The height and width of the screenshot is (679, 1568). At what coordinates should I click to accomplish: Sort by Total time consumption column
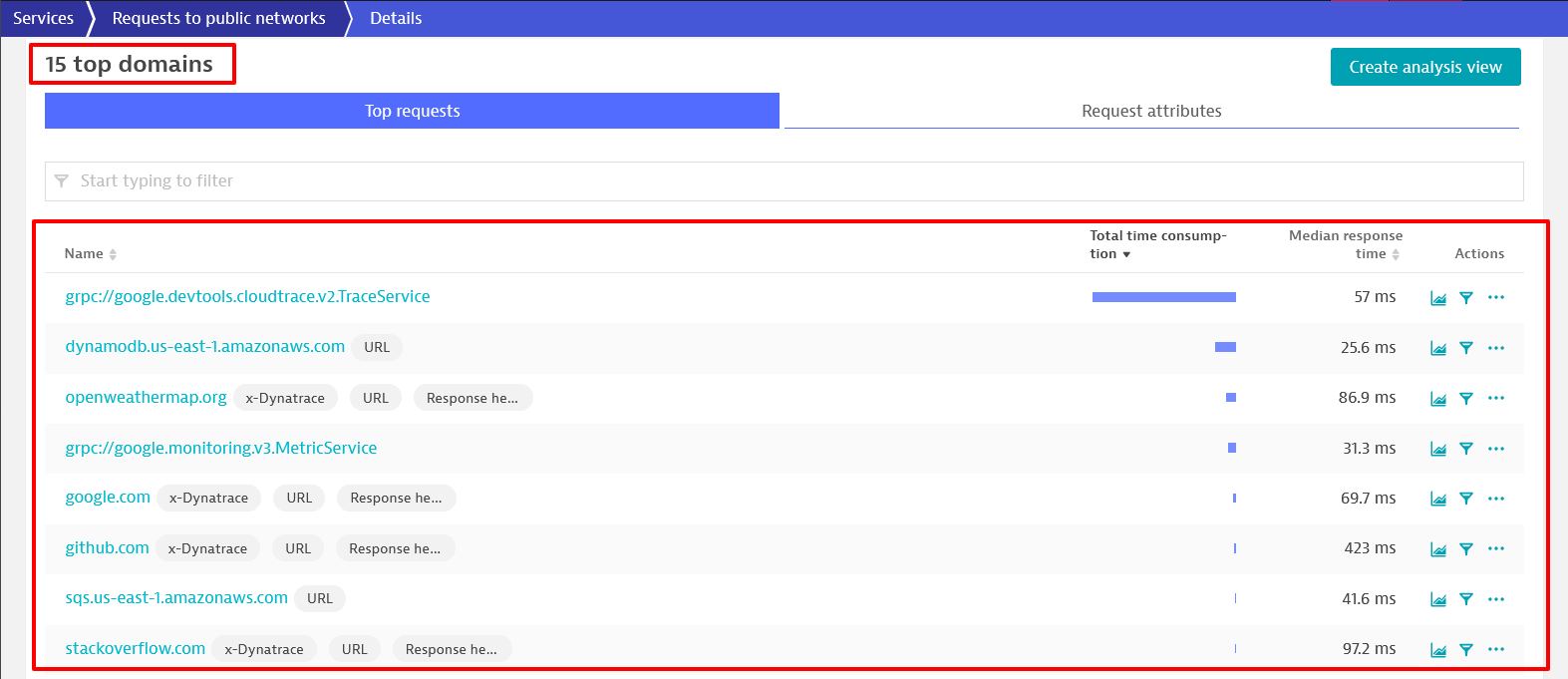[x=1156, y=244]
